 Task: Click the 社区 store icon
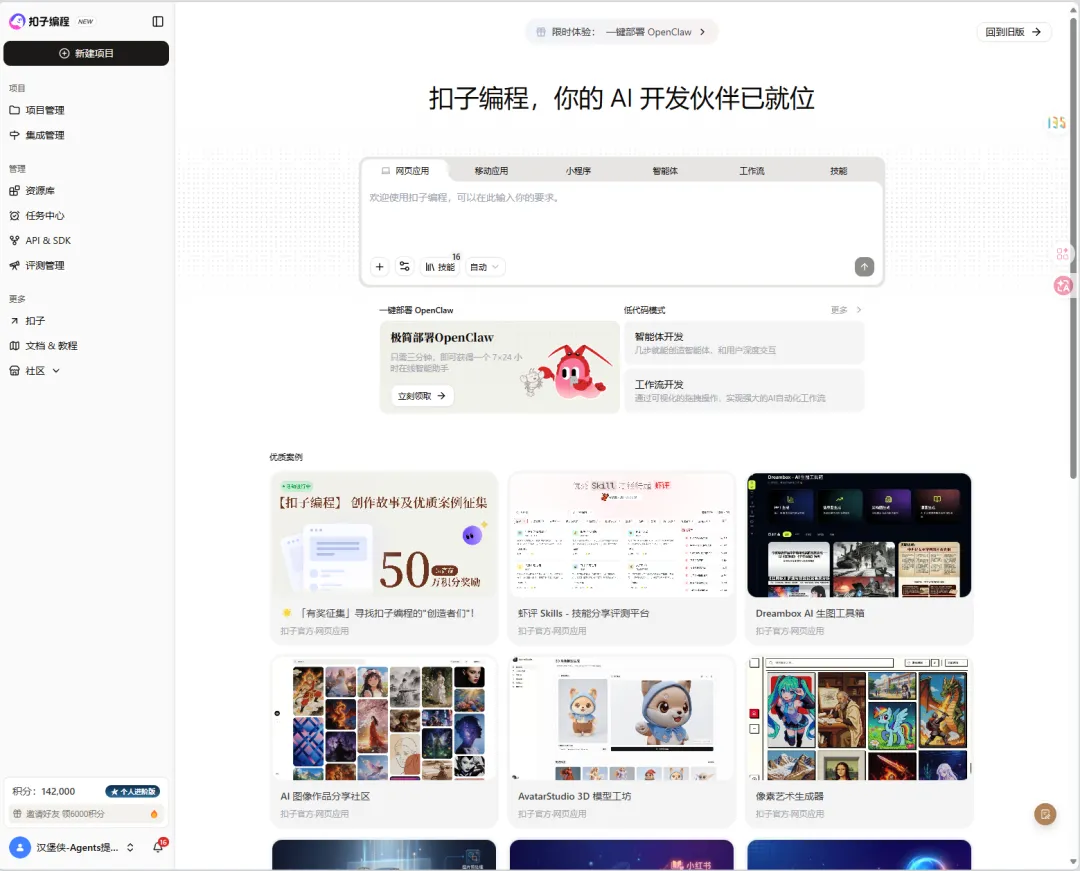click(x=14, y=370)
